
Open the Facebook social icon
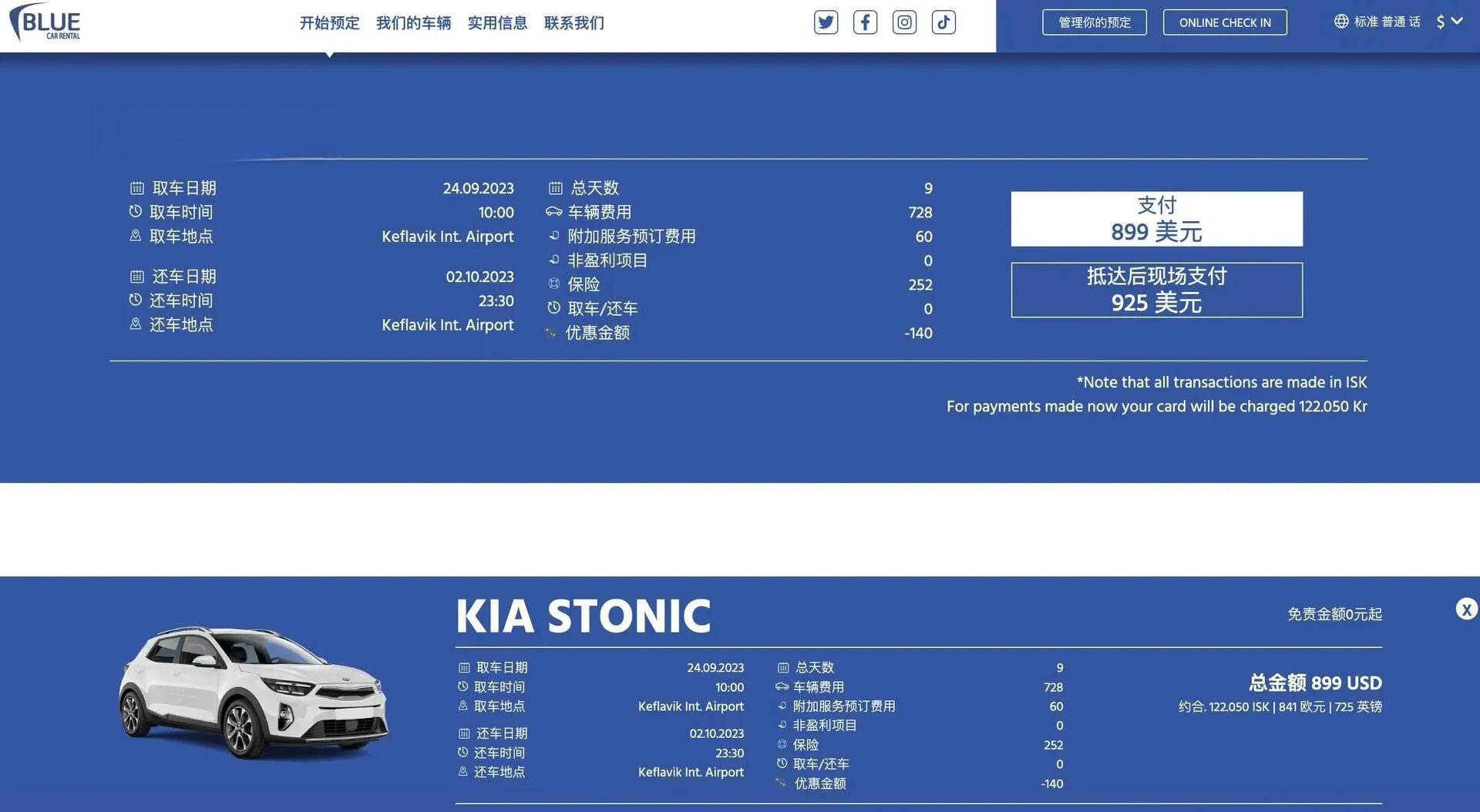pos(865,22)
